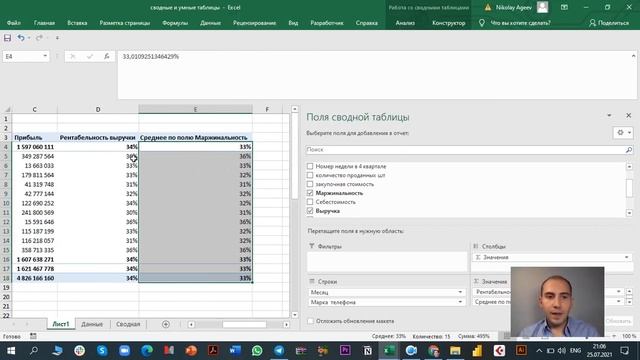Open the Значения dropdown in the Столбцы area
Image resolution: width=640 pixels, height=360 pixels.
point(627,258)
